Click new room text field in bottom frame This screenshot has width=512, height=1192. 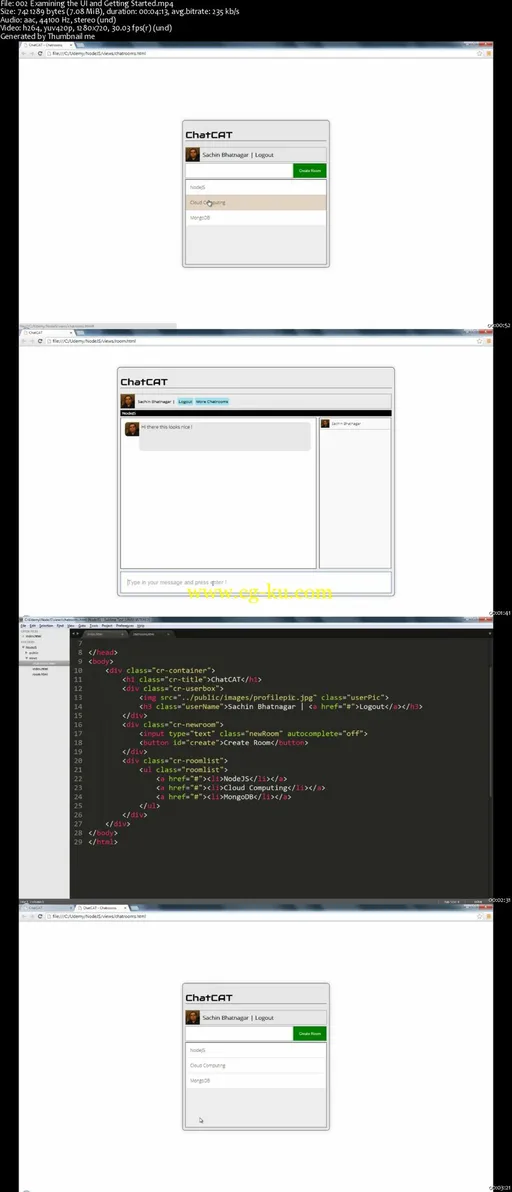(x=239, y=1034)
